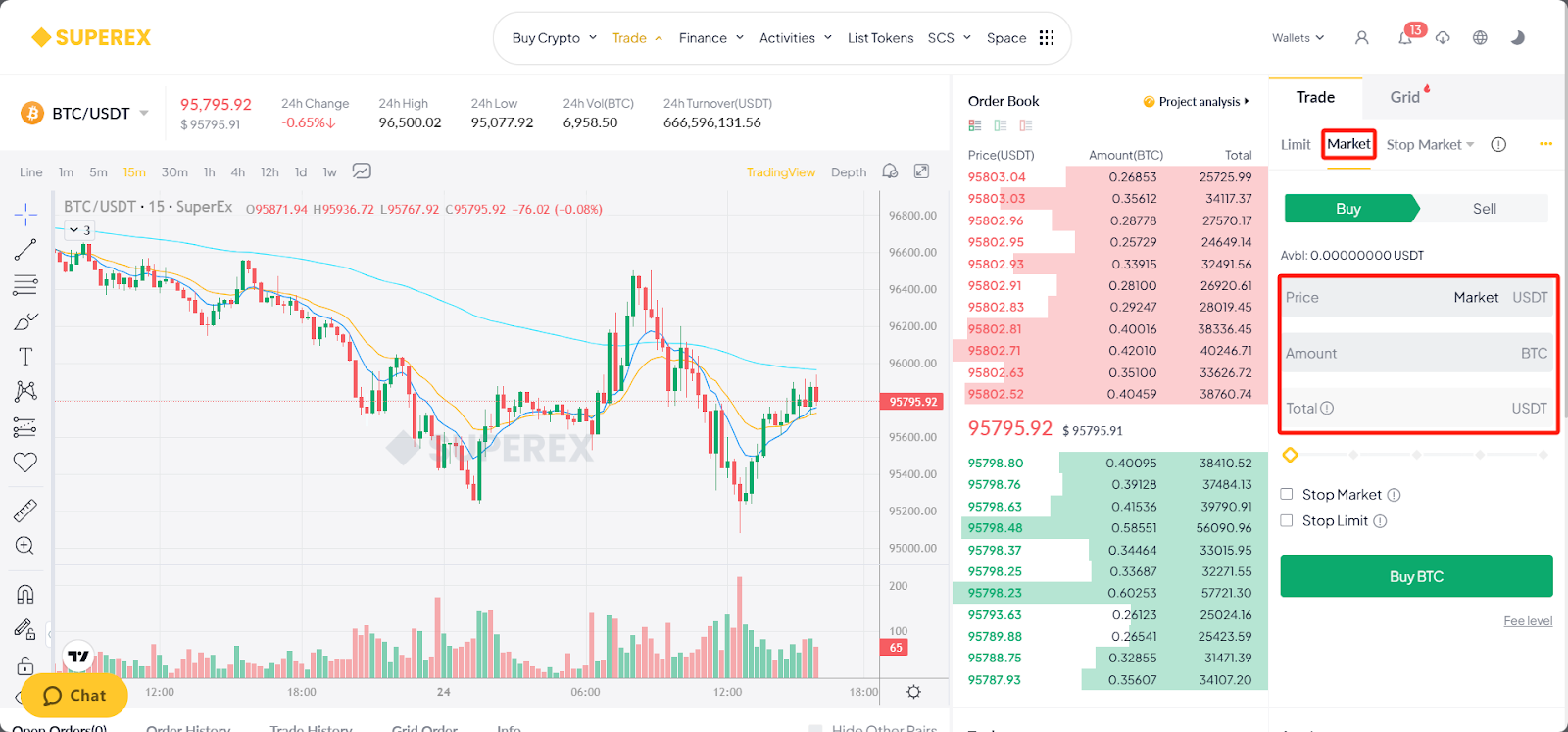Open notifications bell with 13 badge
This screenshot has height=732, width=1568.
pos(1408,36)
